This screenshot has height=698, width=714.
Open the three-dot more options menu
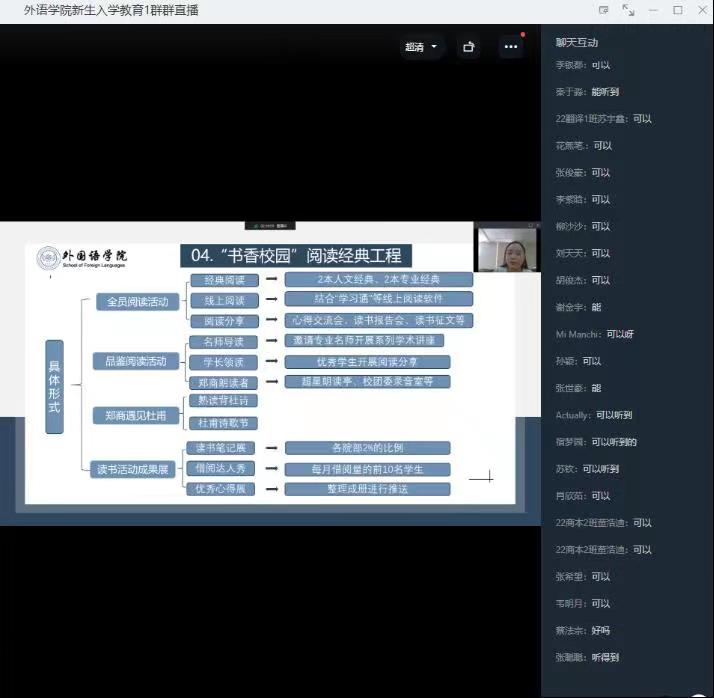coord(511,47)
